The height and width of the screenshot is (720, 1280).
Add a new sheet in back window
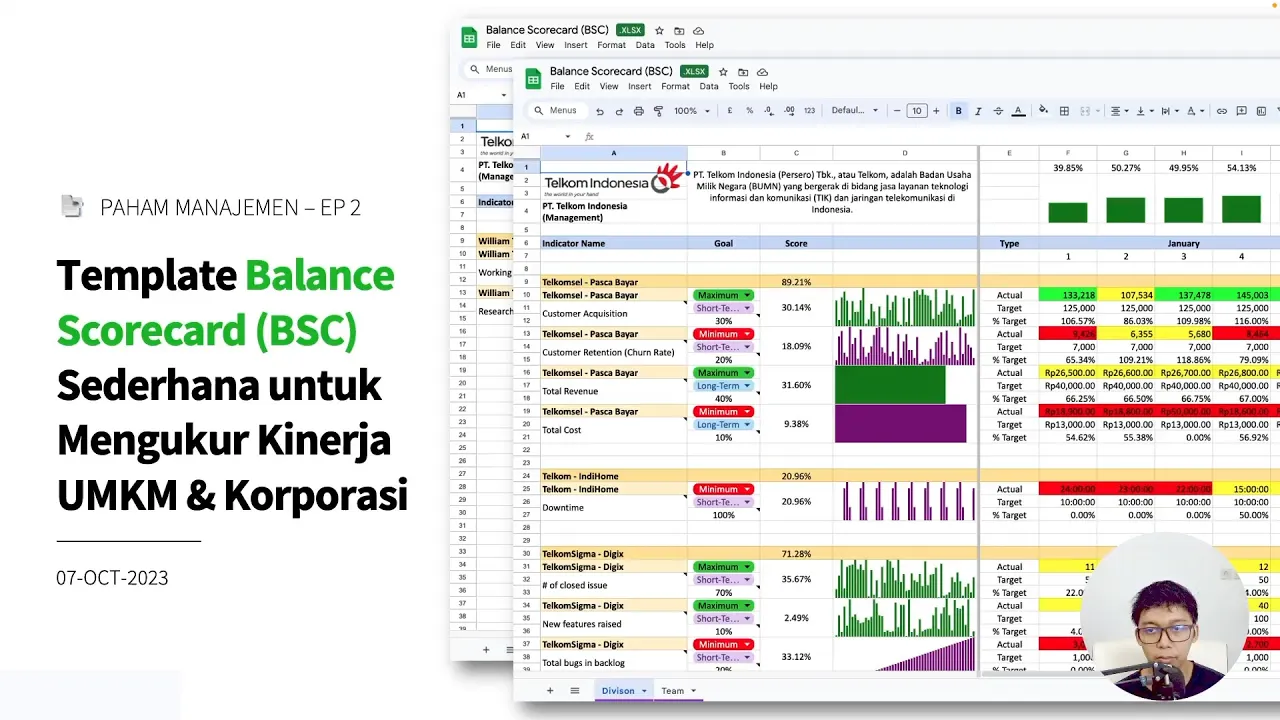pyautogui.click(x=486, y=649)
